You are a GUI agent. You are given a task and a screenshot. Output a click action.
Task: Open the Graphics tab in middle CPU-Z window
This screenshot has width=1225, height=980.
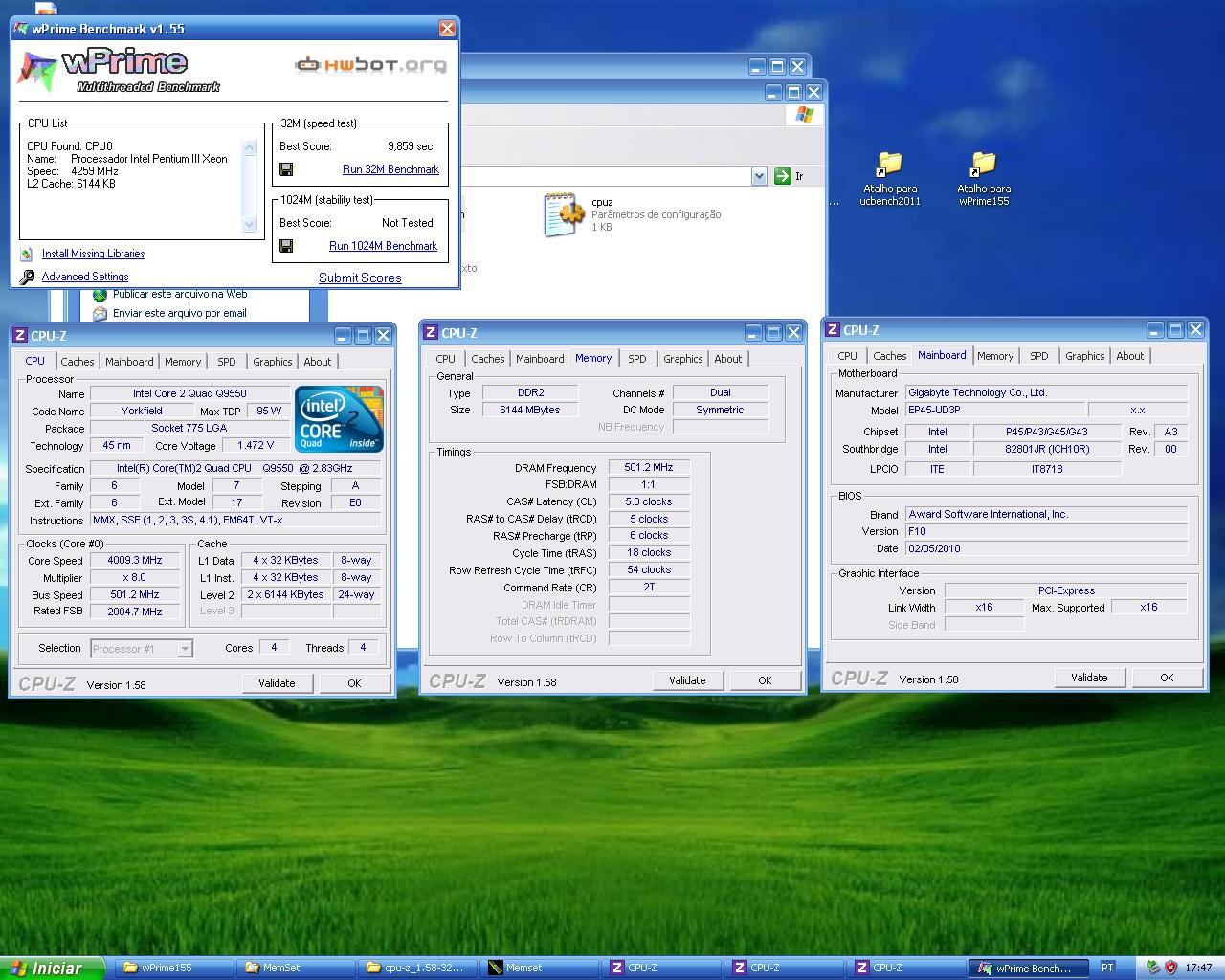pyautogui.click(x=682, y=359)
